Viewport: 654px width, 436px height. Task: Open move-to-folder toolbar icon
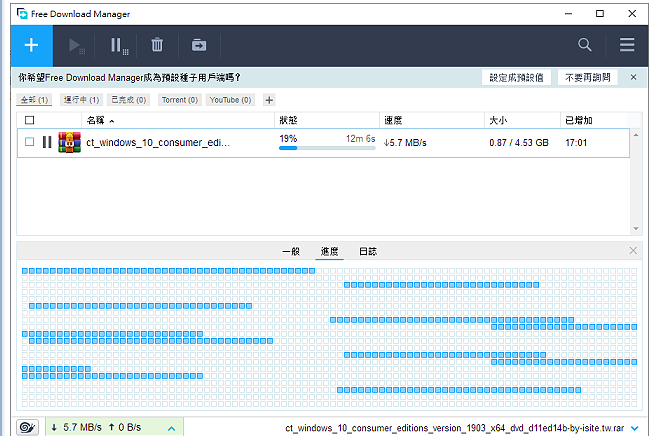coord(199,45)
